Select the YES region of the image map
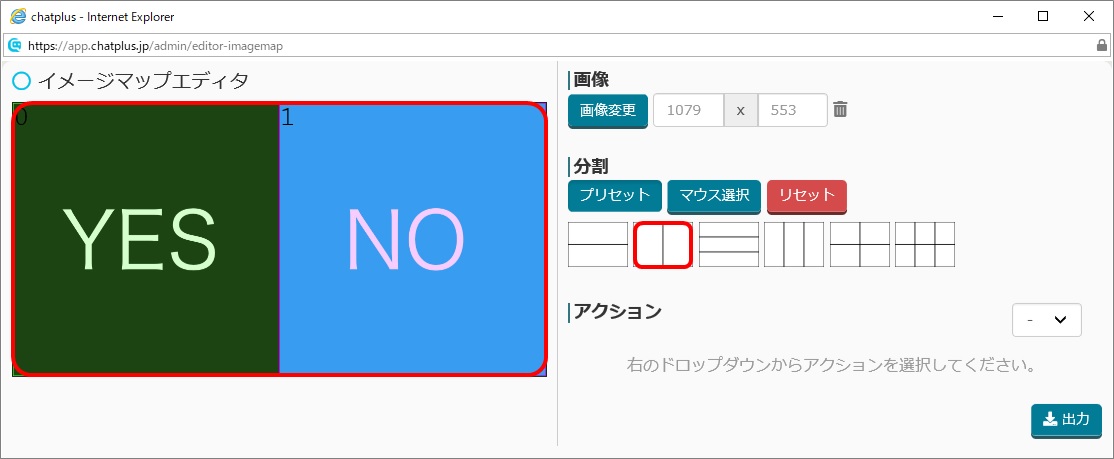Viewport: 1114px width, 459px height. 146,239
